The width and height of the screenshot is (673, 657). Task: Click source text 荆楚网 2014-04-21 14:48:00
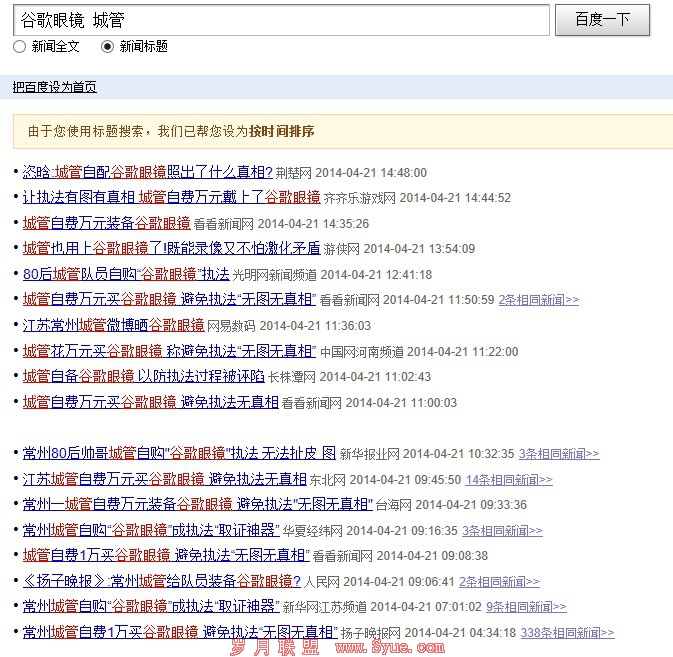[351, 173]
